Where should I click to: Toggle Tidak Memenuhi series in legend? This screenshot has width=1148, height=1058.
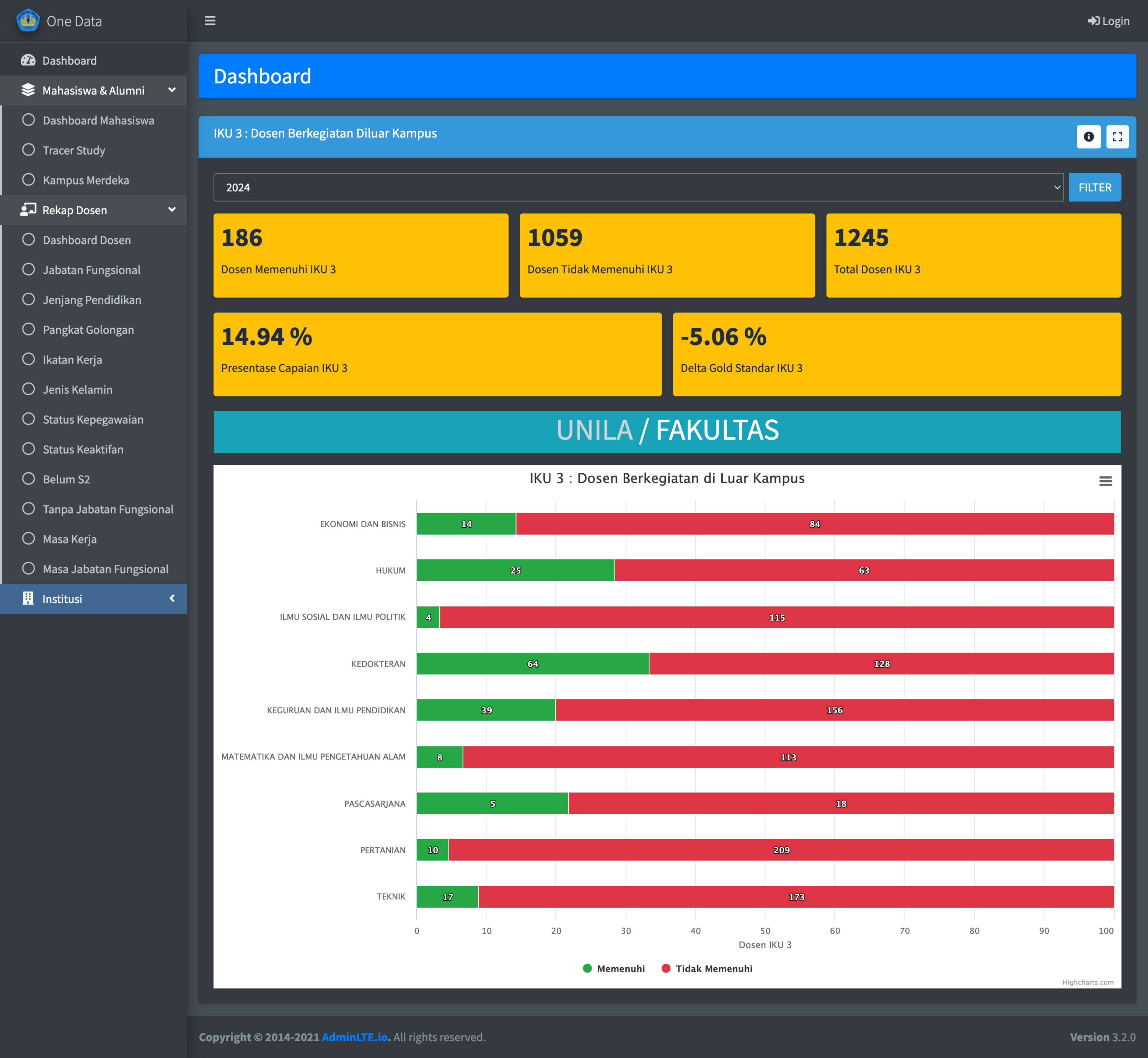707,969
